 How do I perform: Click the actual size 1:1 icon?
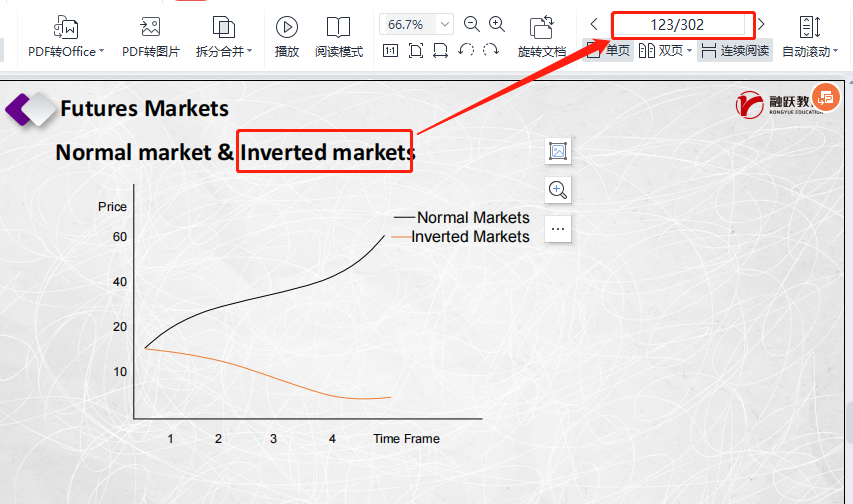[x=390, y=50]
